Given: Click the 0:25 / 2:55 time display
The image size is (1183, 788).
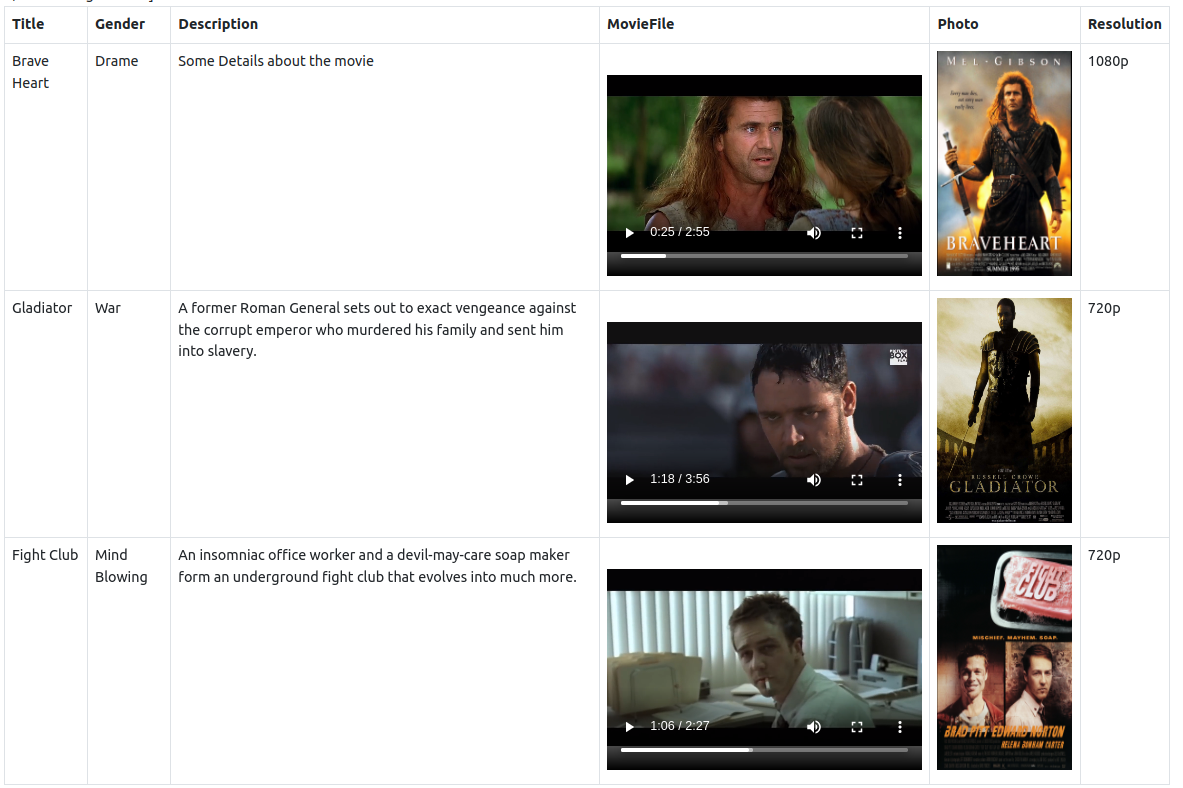Looking at the screenshot, I should 680,232.
